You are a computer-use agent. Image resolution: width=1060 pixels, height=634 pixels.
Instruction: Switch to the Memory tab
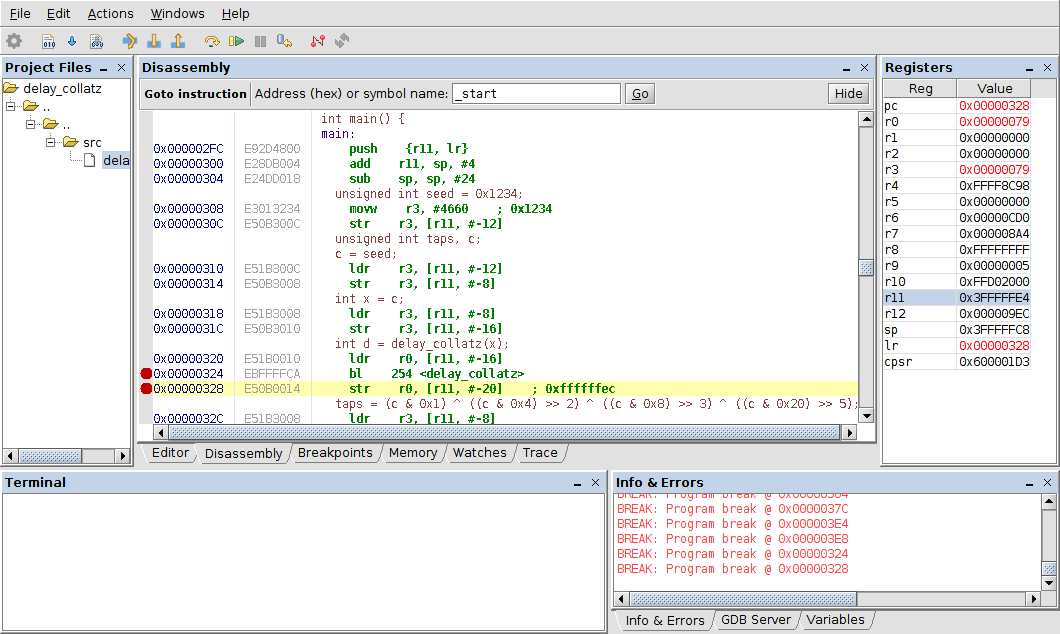(x=412, y=453)
